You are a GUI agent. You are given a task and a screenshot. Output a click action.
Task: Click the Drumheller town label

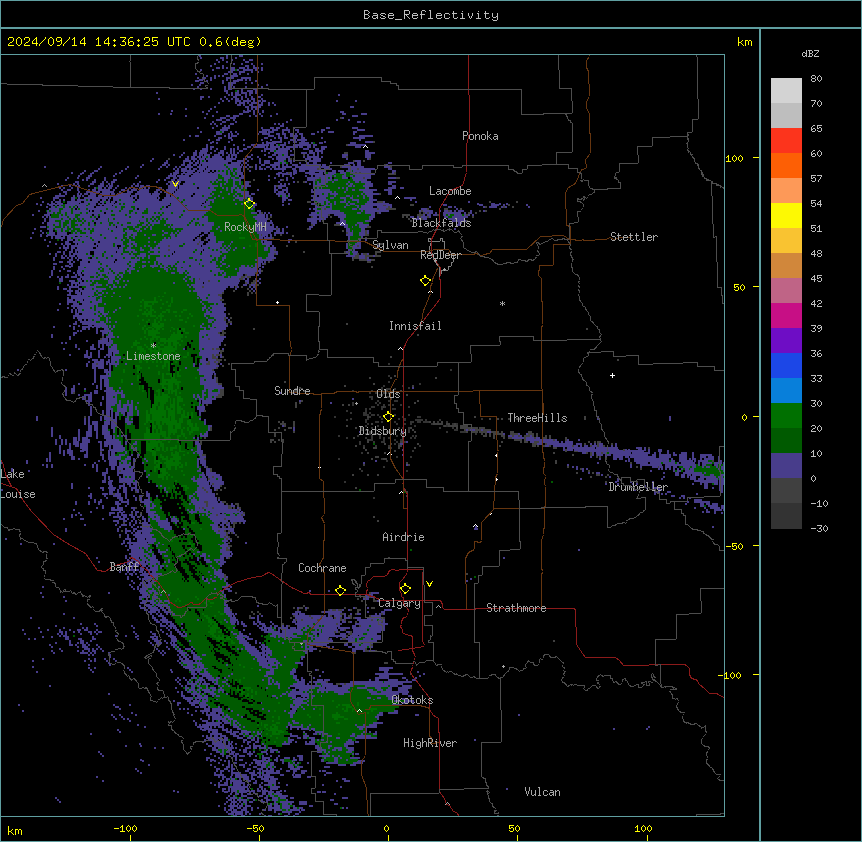pyautogui.click(x=638, y=487)
